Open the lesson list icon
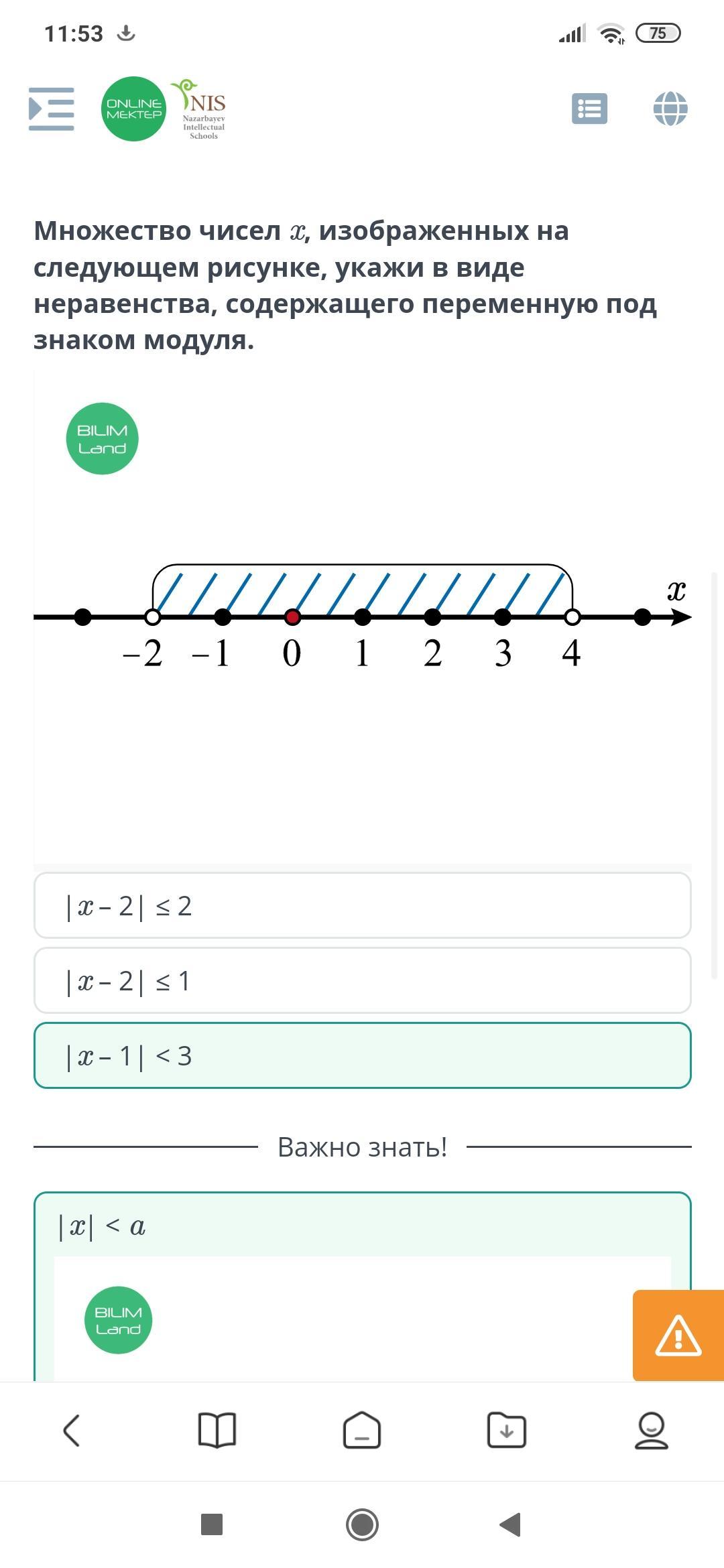 (x=589, y=109)
